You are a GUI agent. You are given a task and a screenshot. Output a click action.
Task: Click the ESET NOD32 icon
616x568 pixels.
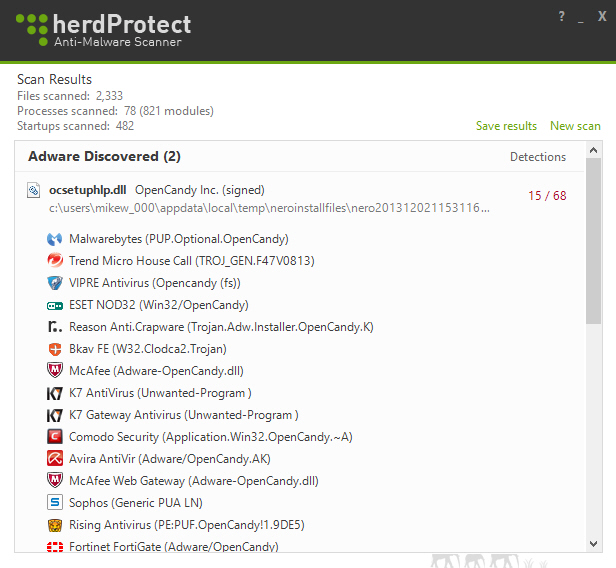pyautogui.click(x=55, y=305)
